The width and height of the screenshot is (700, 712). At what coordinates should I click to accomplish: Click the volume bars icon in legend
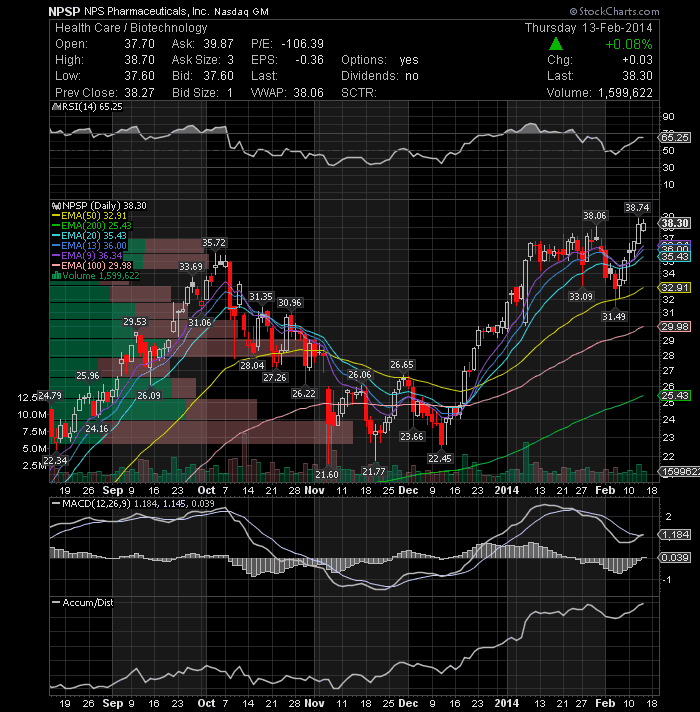(x=56, y=276)
